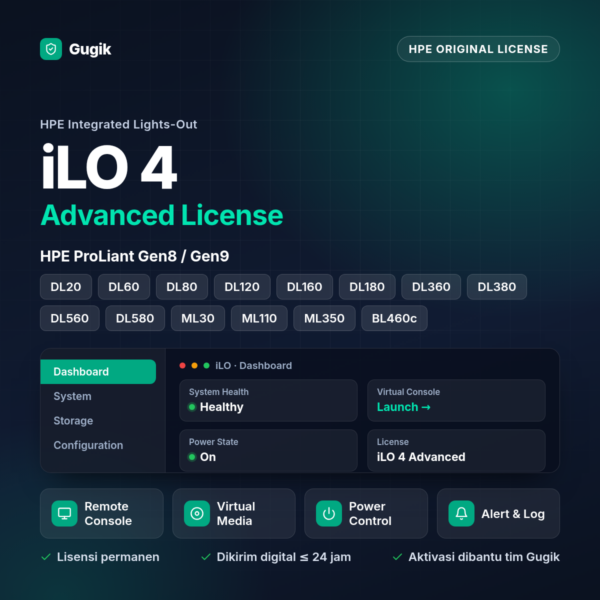Screen dimensions: 600x600
Task: Click the Alert & Log bell icon
Action: [461, 514]
